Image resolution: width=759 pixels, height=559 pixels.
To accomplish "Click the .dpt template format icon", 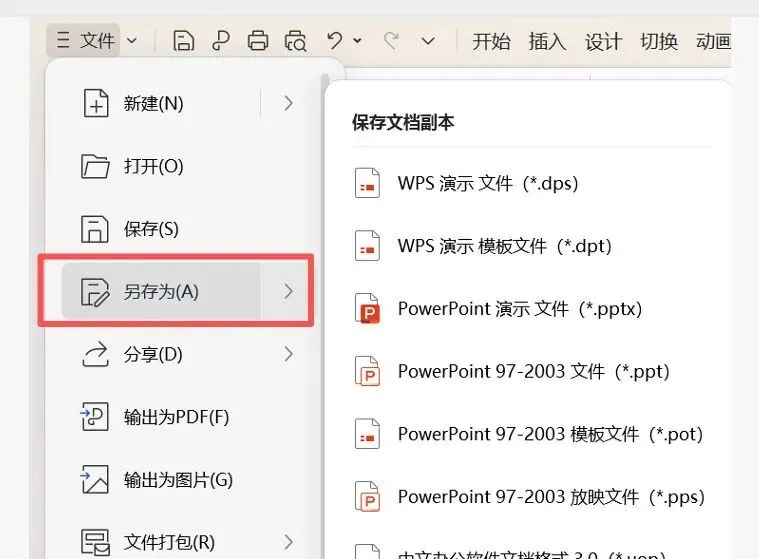I will coord(367,245).
